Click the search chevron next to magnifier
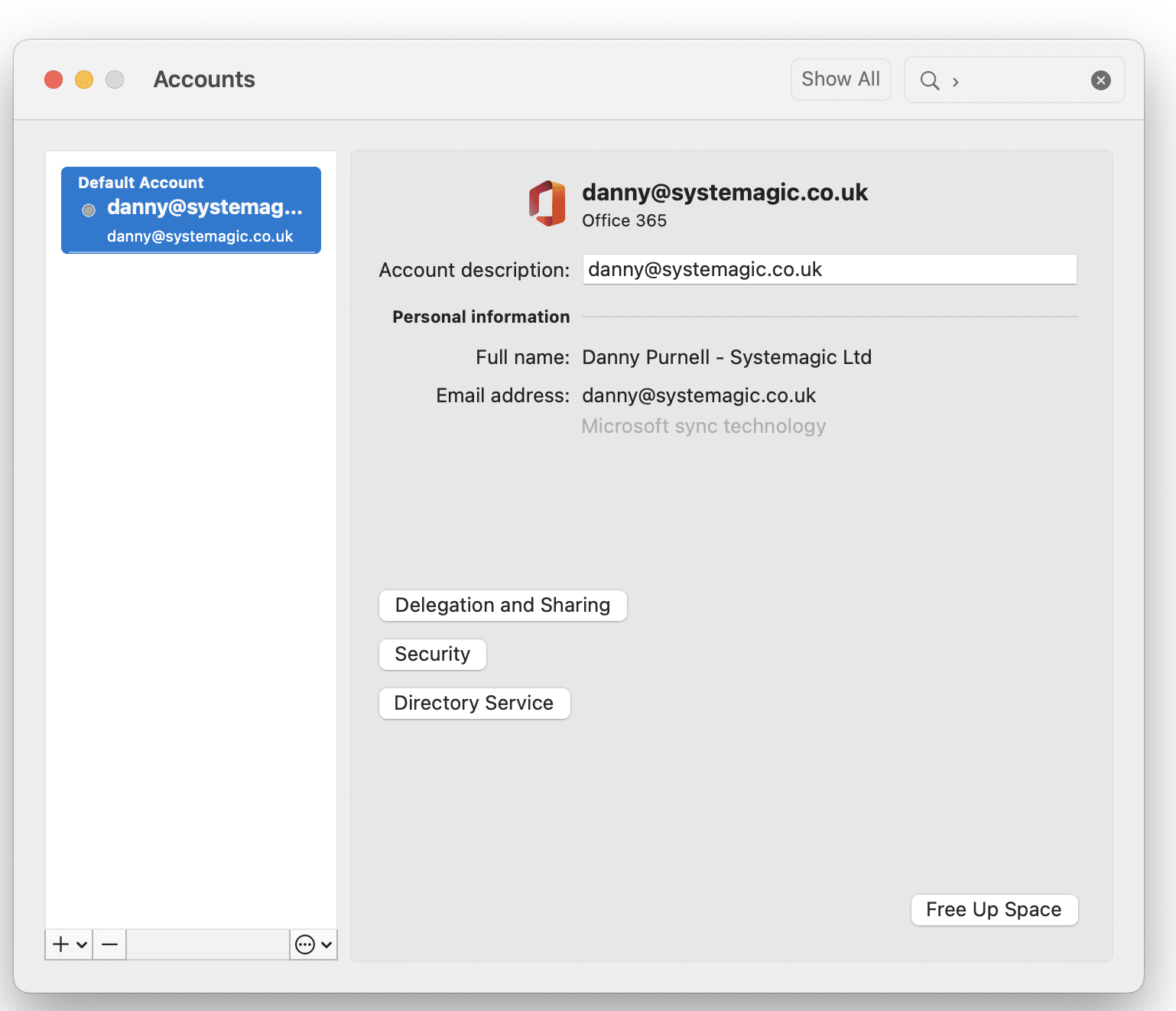The image size is (1176, 1011). 956,82
